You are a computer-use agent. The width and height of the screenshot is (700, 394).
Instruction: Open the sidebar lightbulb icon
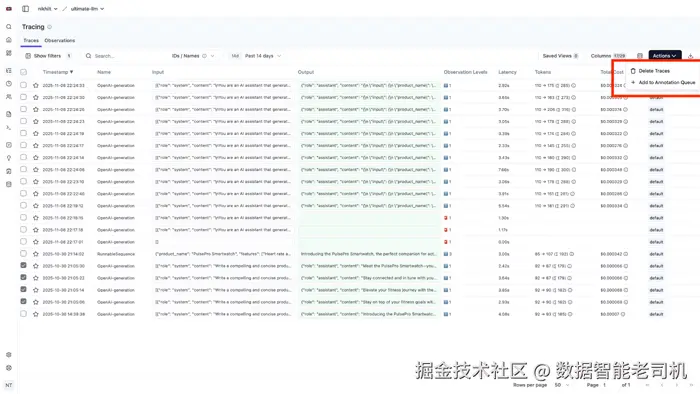click(x=8, y=158)
